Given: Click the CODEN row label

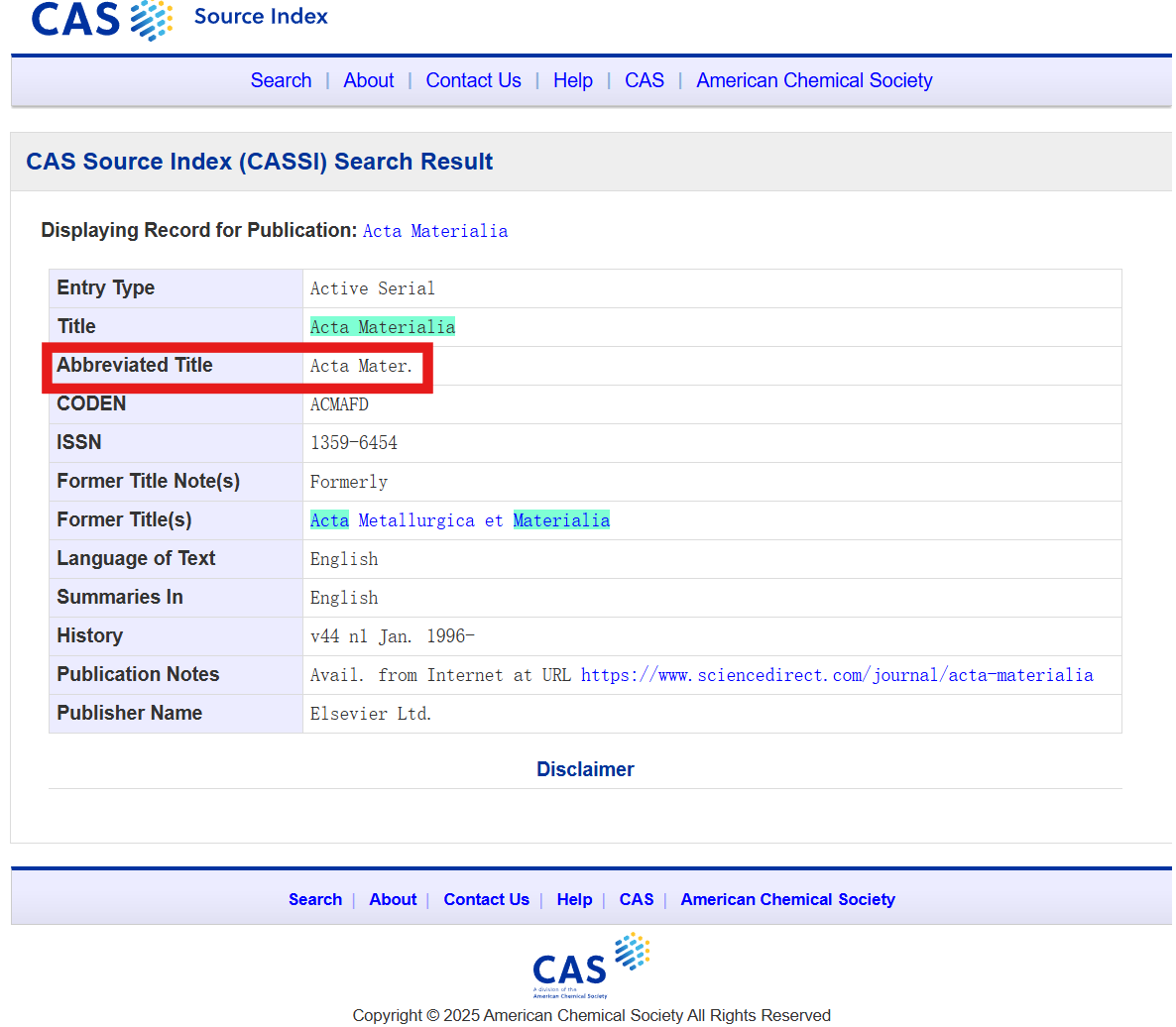Looking at the screenshot, I should [91, 403].
